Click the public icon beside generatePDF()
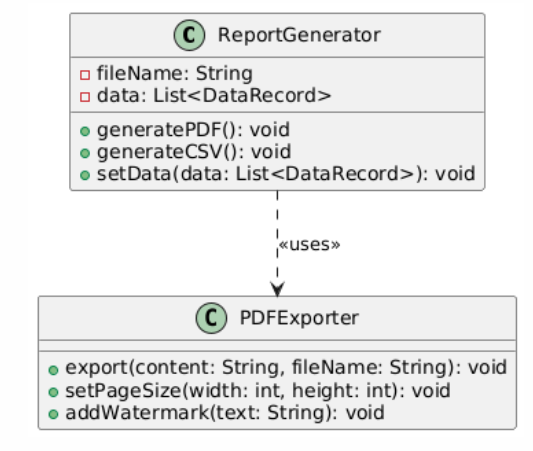The height and width of the screenshot is (451, 533). pyautogui.click(x=85, y=131)
